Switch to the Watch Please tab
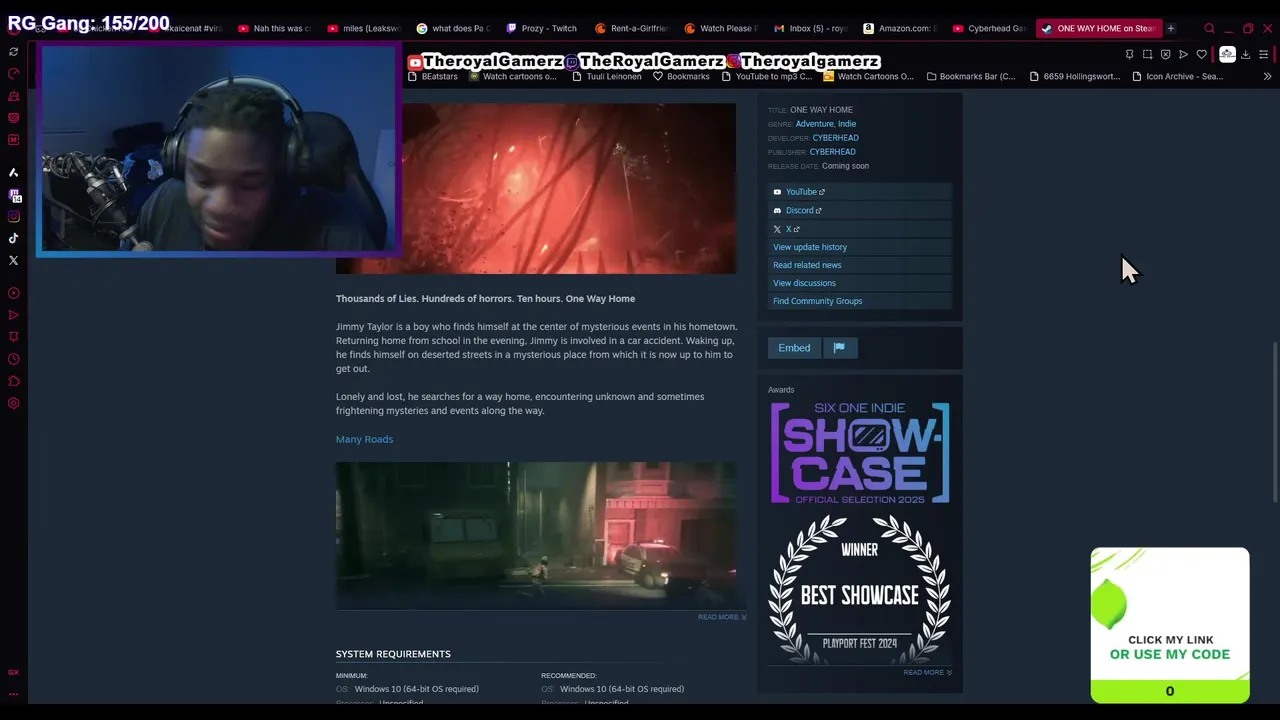The width and height of the screenshot is (1280, 720). click(x=721, y=28)
